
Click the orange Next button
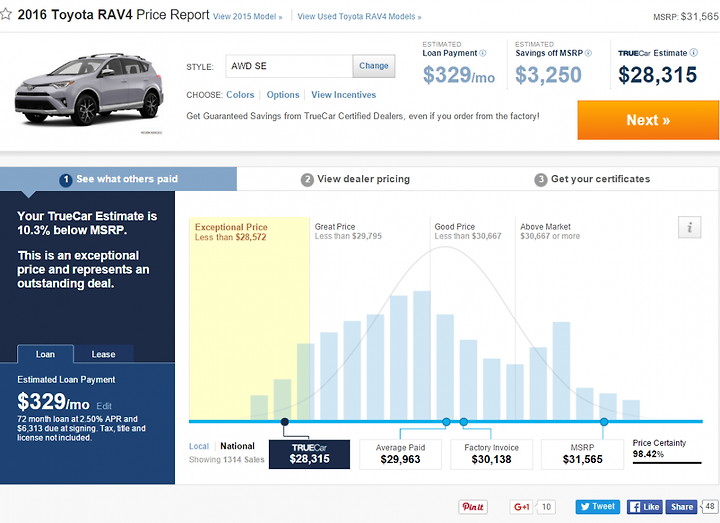648,120
